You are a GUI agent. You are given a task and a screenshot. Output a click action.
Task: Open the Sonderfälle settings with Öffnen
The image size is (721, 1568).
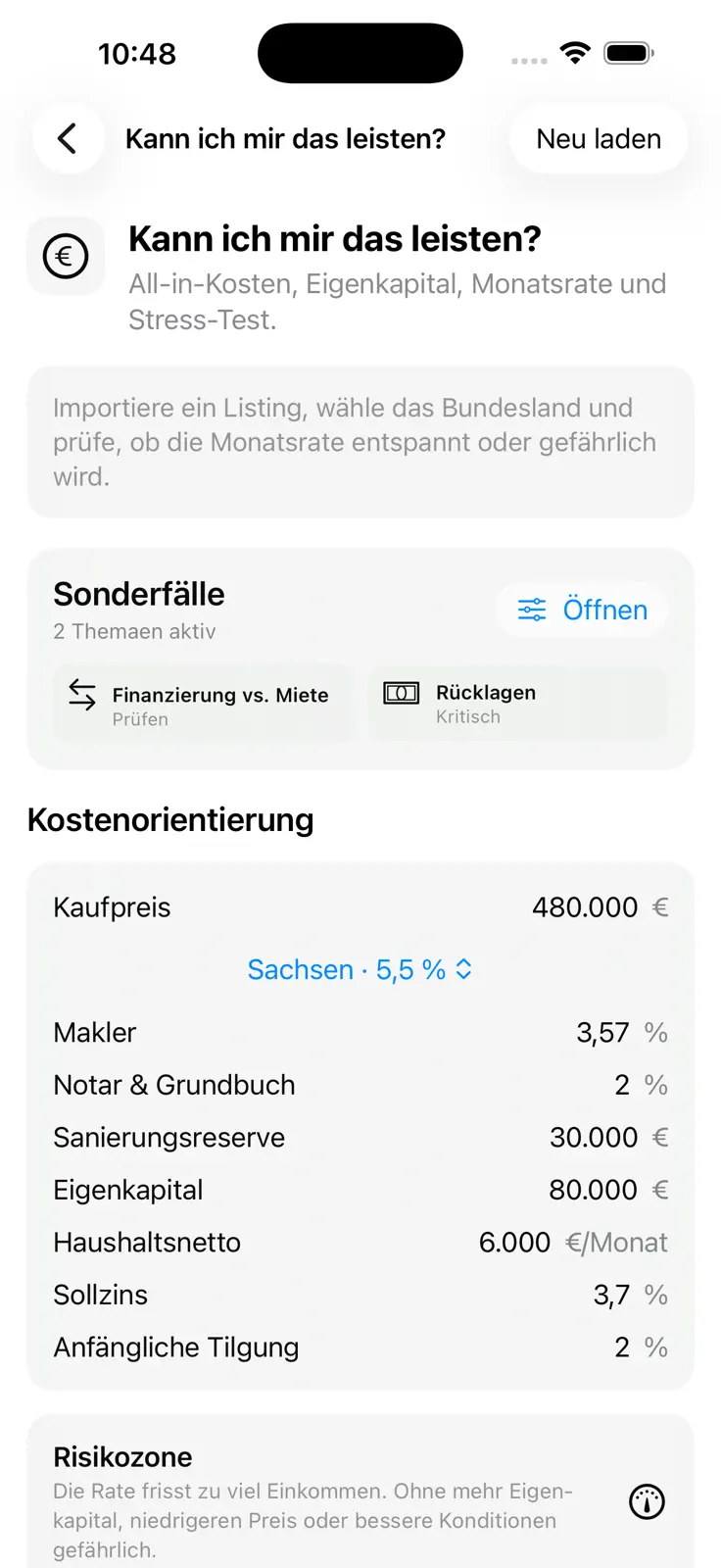tap(582, 610)
